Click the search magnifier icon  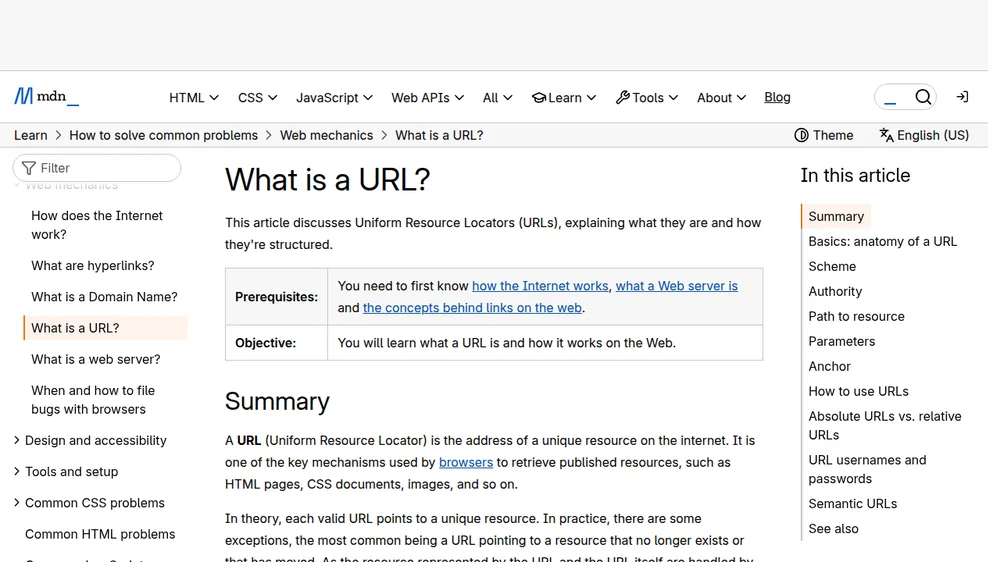(923, 97)
